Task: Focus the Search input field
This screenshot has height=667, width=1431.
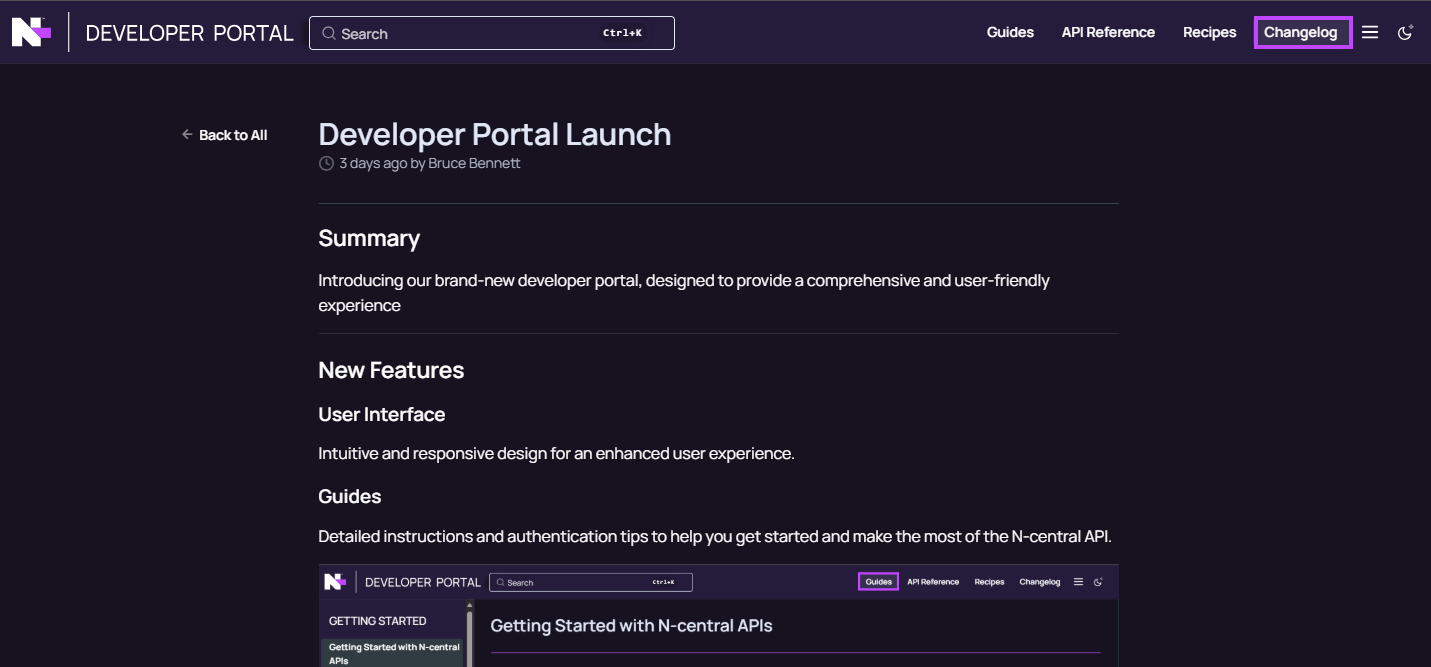Action: point(492,33)
